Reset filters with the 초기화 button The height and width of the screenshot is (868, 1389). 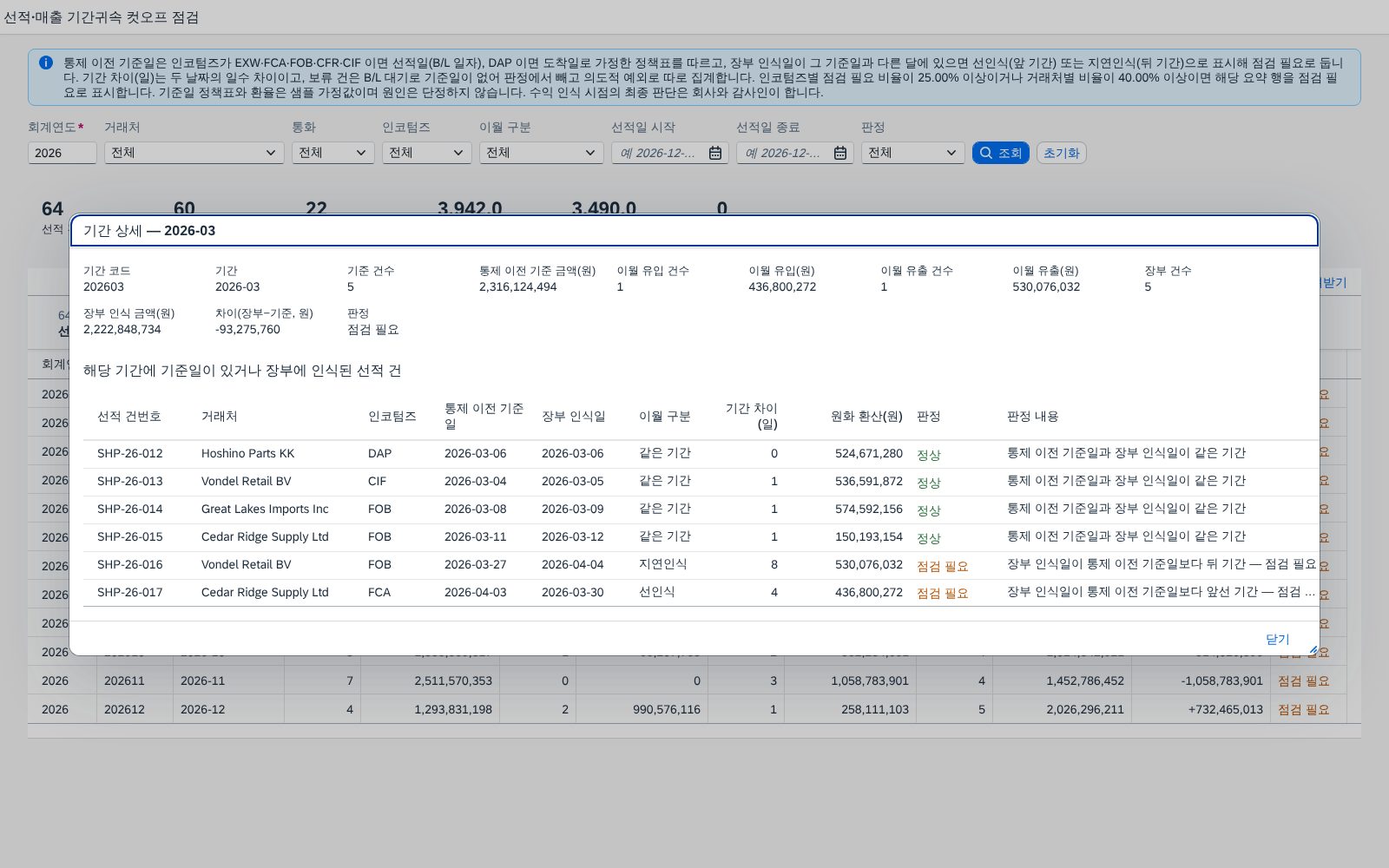[x=1062, y=153]
